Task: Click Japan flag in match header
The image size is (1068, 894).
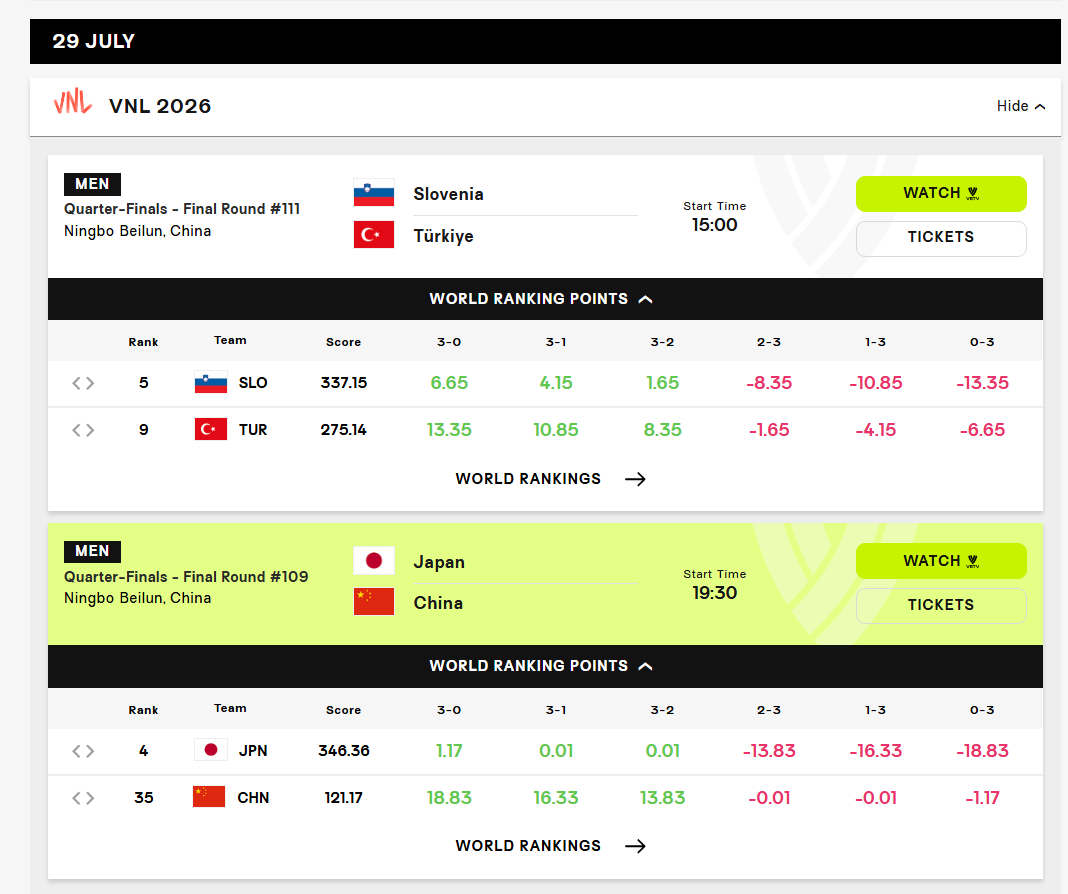Action: coord(374,560)
